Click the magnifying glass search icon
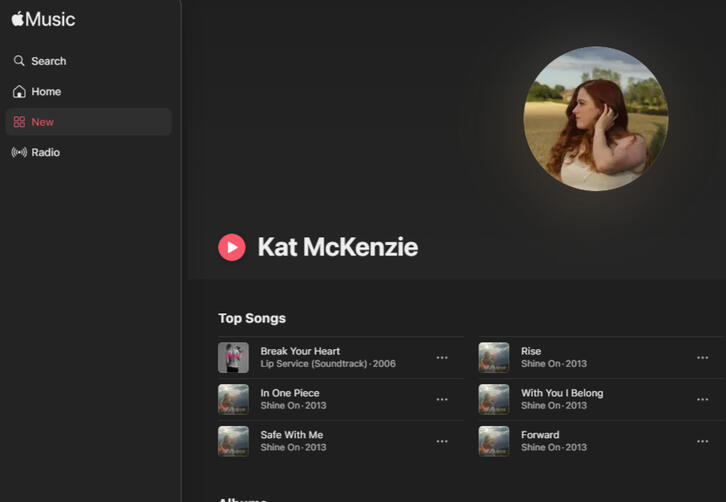Screen dimensions: 726x502 (x=19, y=61)
